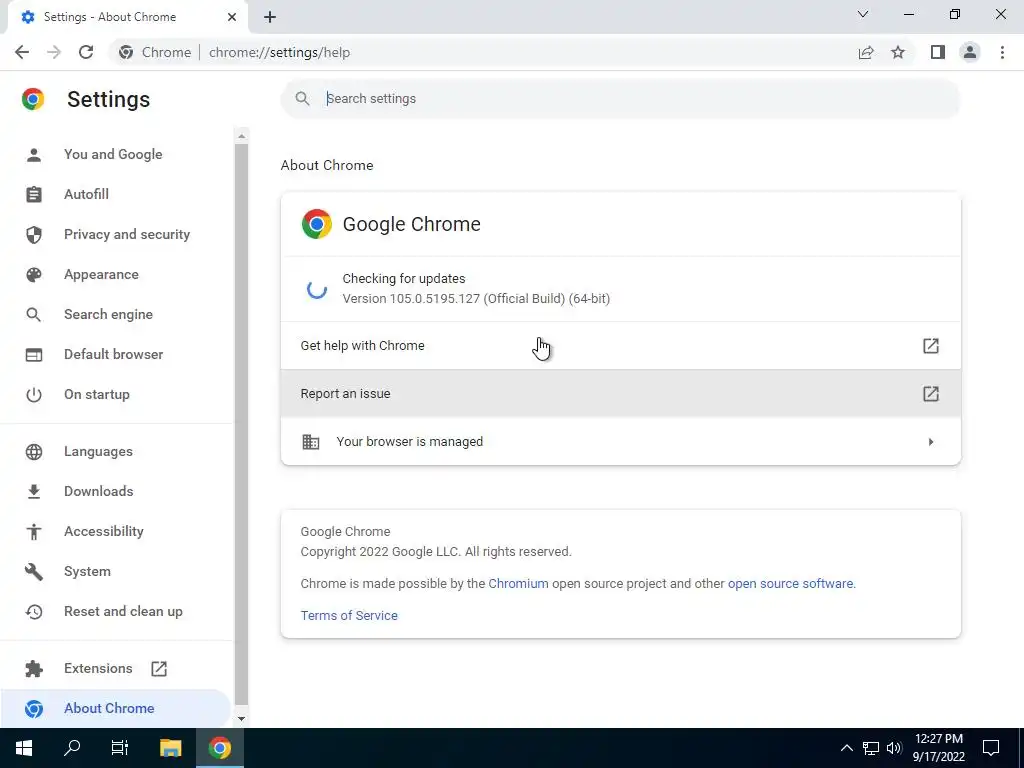Open the tab search dropdown arrow

click(x=863, y=14)
